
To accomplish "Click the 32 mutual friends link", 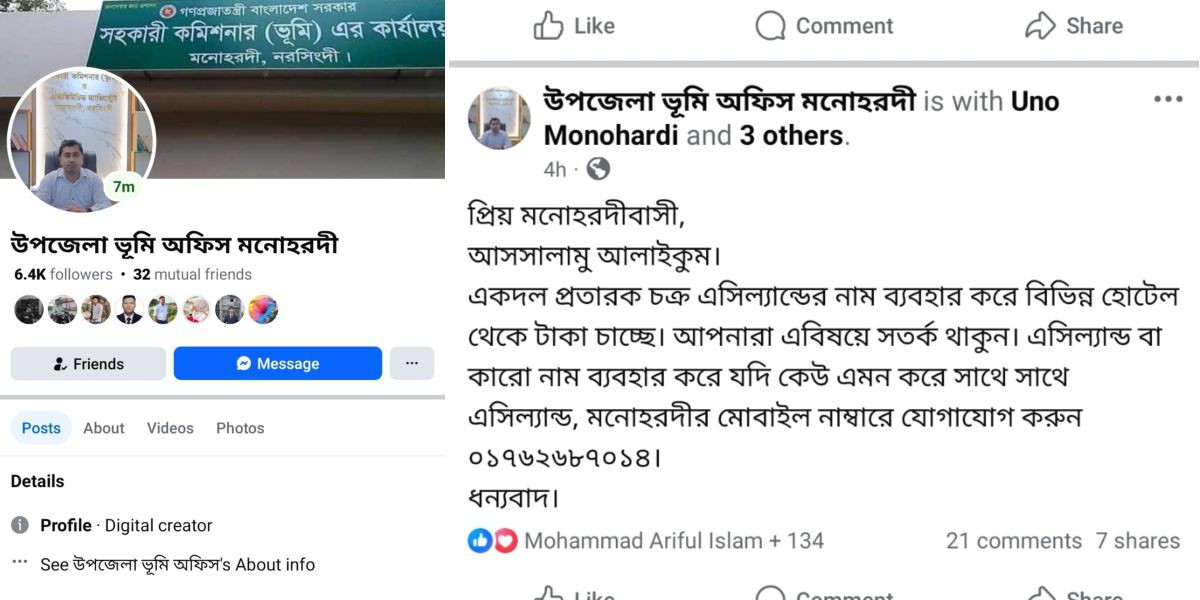I will point(192,274).
